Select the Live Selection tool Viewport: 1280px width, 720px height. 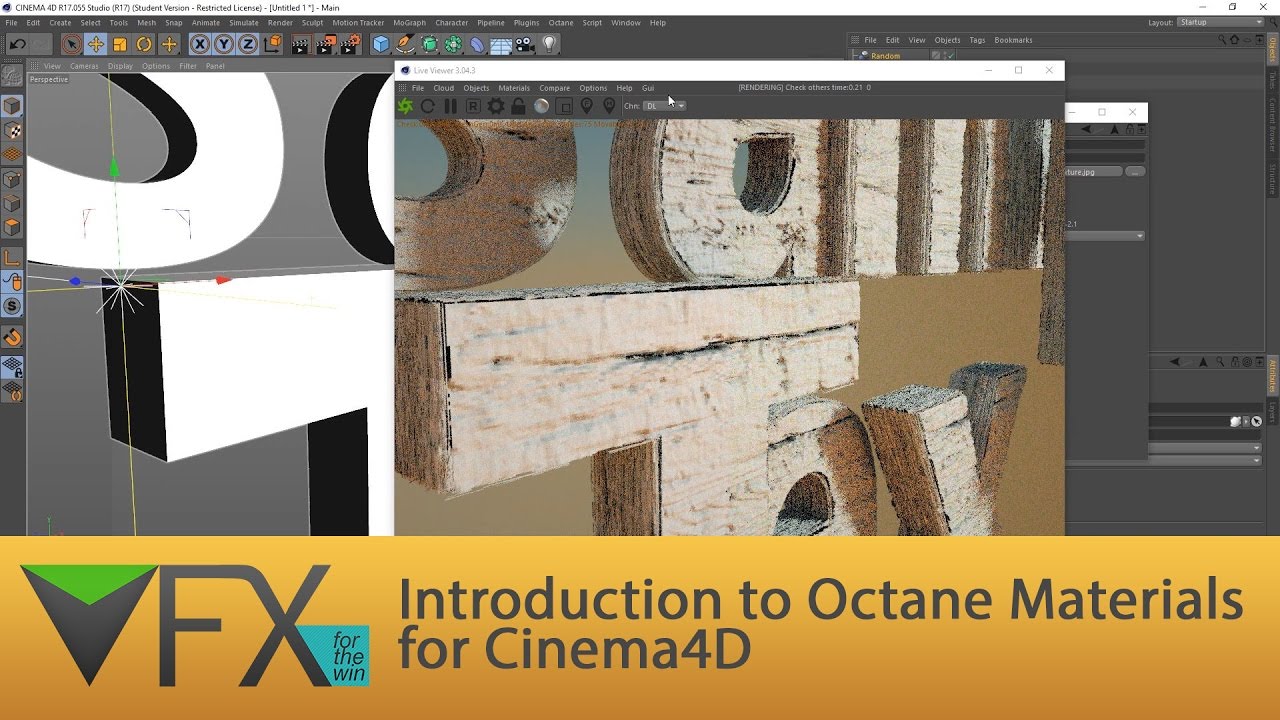point(71,44)
